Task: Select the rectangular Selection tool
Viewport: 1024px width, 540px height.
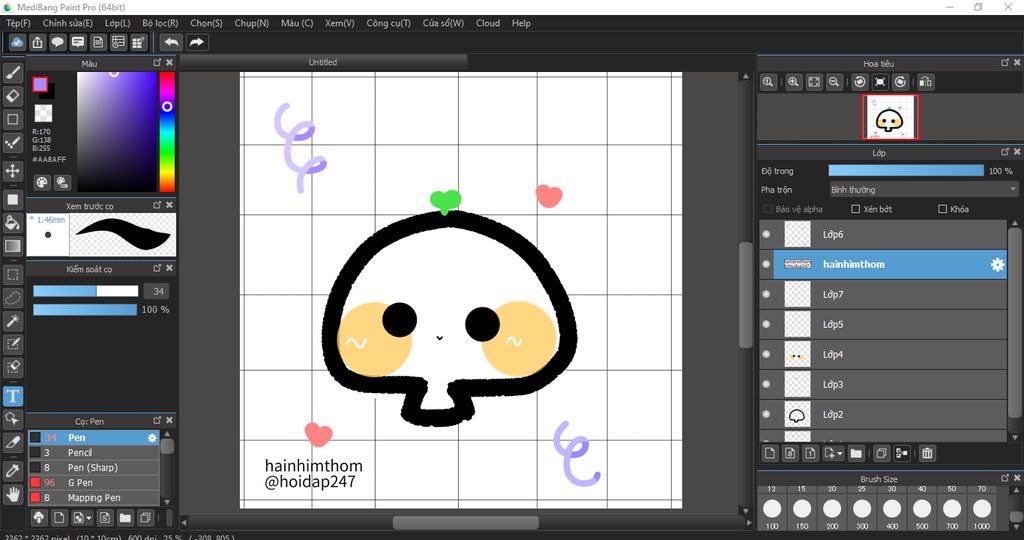Action: (12, 275)
